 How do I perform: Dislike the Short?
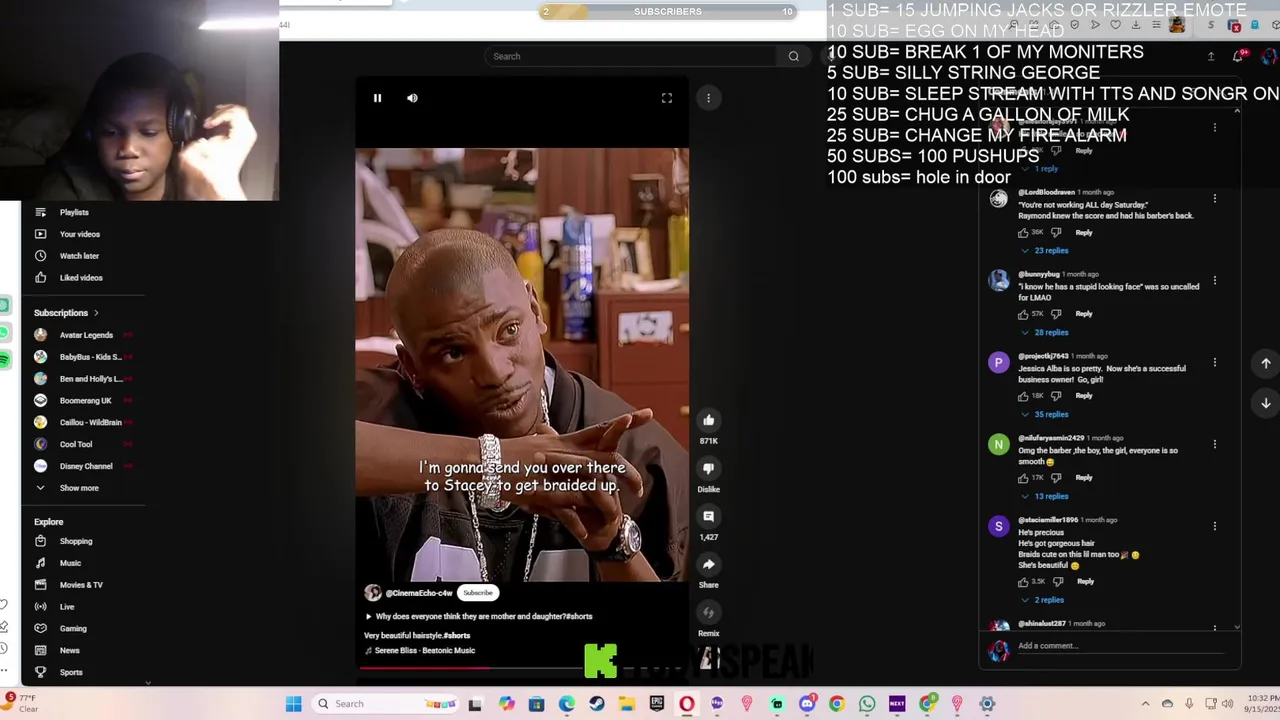pos(708,468)
